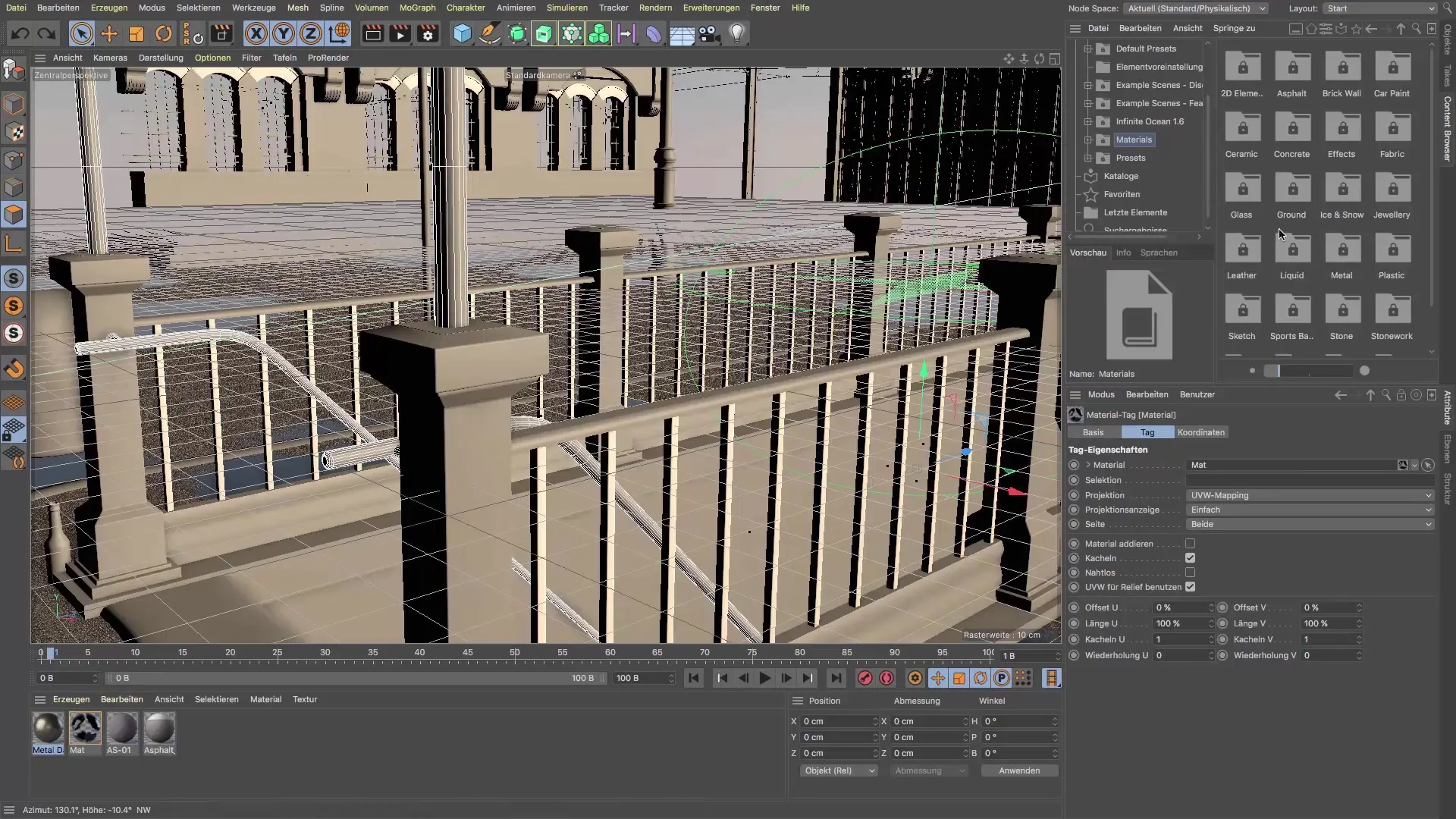Toggle world coordinate system icon
This screenshot has height=819, width=1456.
click(x=339, y=33)
